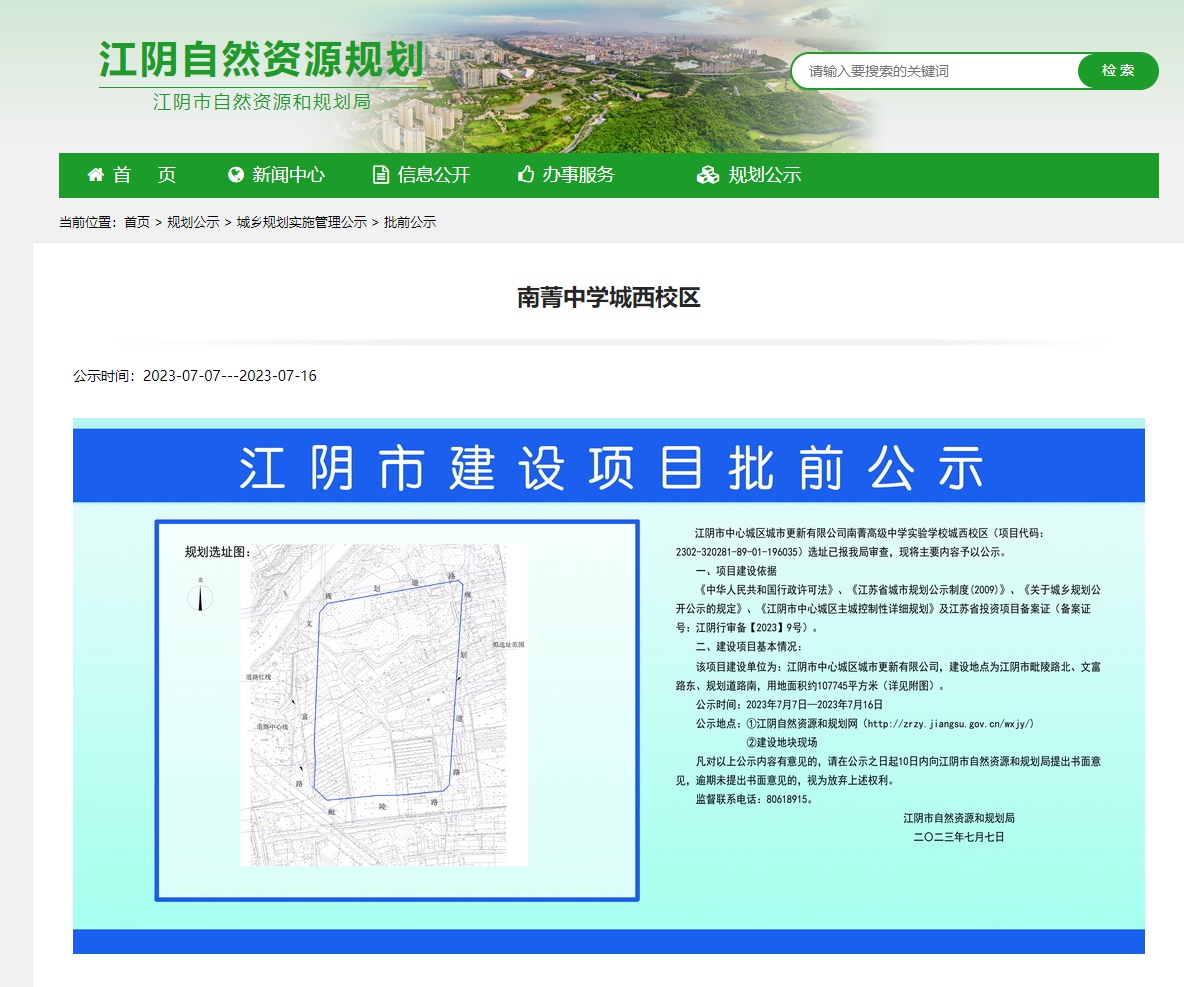Click the 批前公示 breadcrumb link

[410, 222]
